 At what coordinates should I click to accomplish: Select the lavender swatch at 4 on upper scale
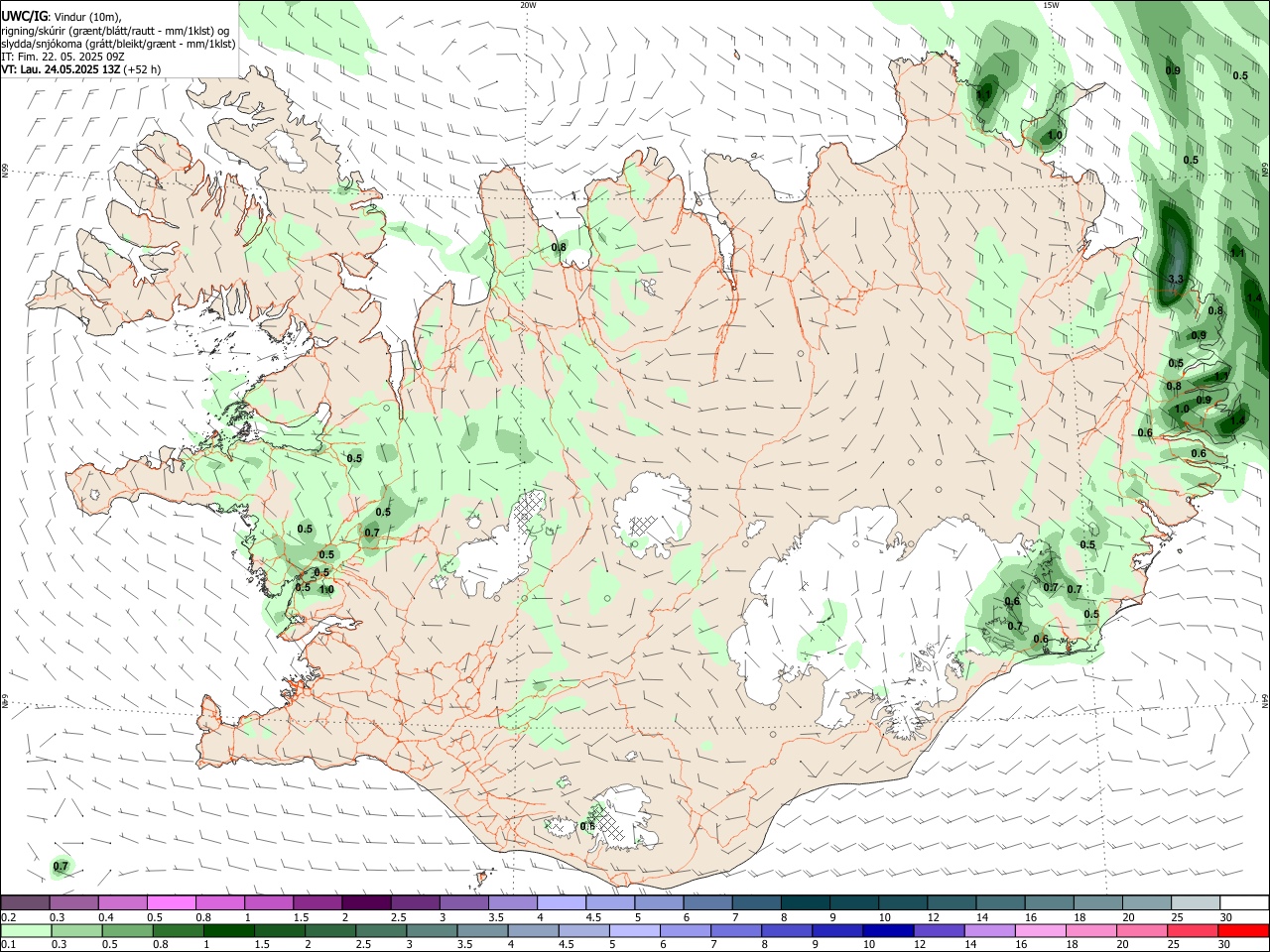point(561,902)
